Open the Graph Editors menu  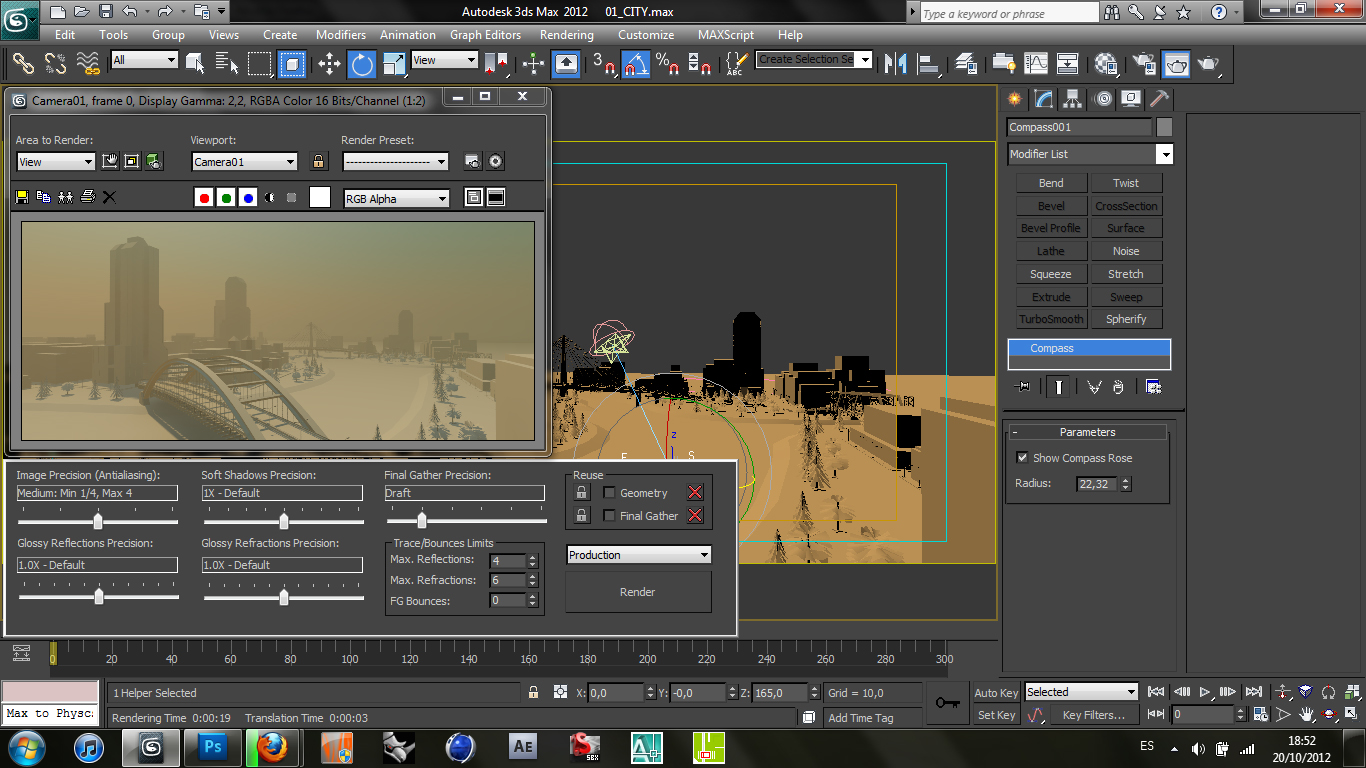click(x=485, y=34)
